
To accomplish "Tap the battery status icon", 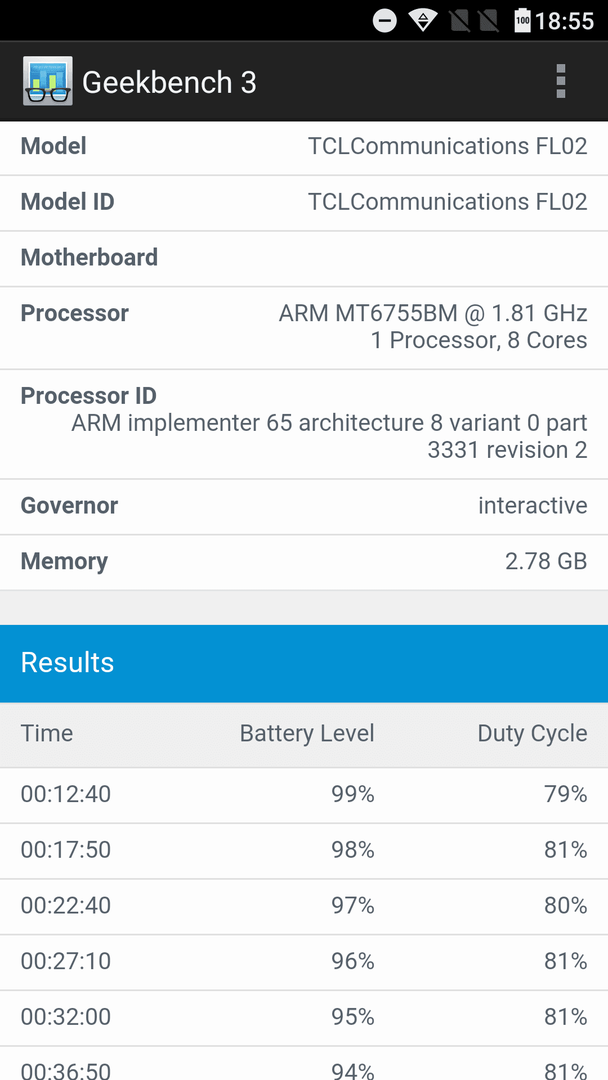I will pos(523,21).
